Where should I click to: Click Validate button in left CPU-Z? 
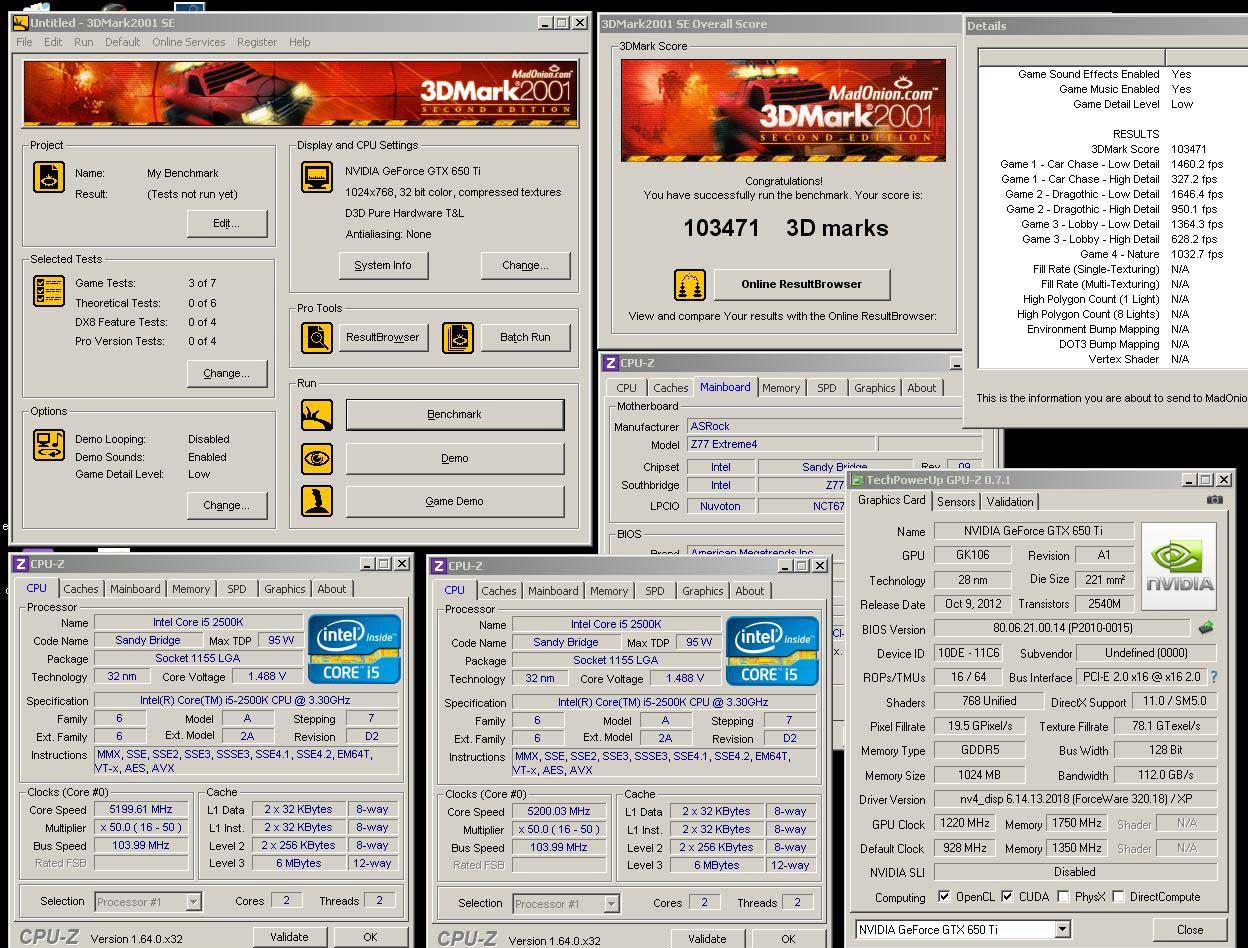point(289,937)
